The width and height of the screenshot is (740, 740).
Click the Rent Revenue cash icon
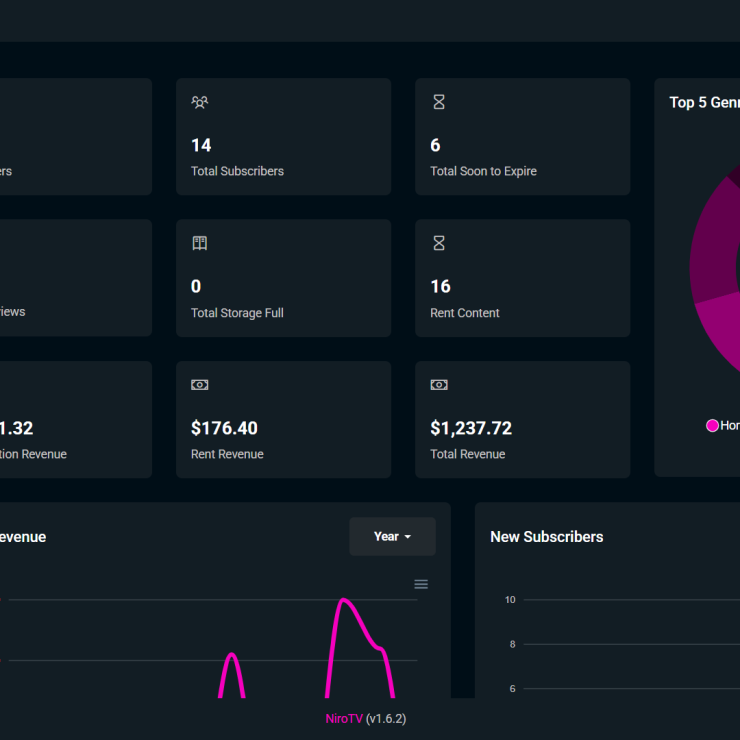(200, 385)
